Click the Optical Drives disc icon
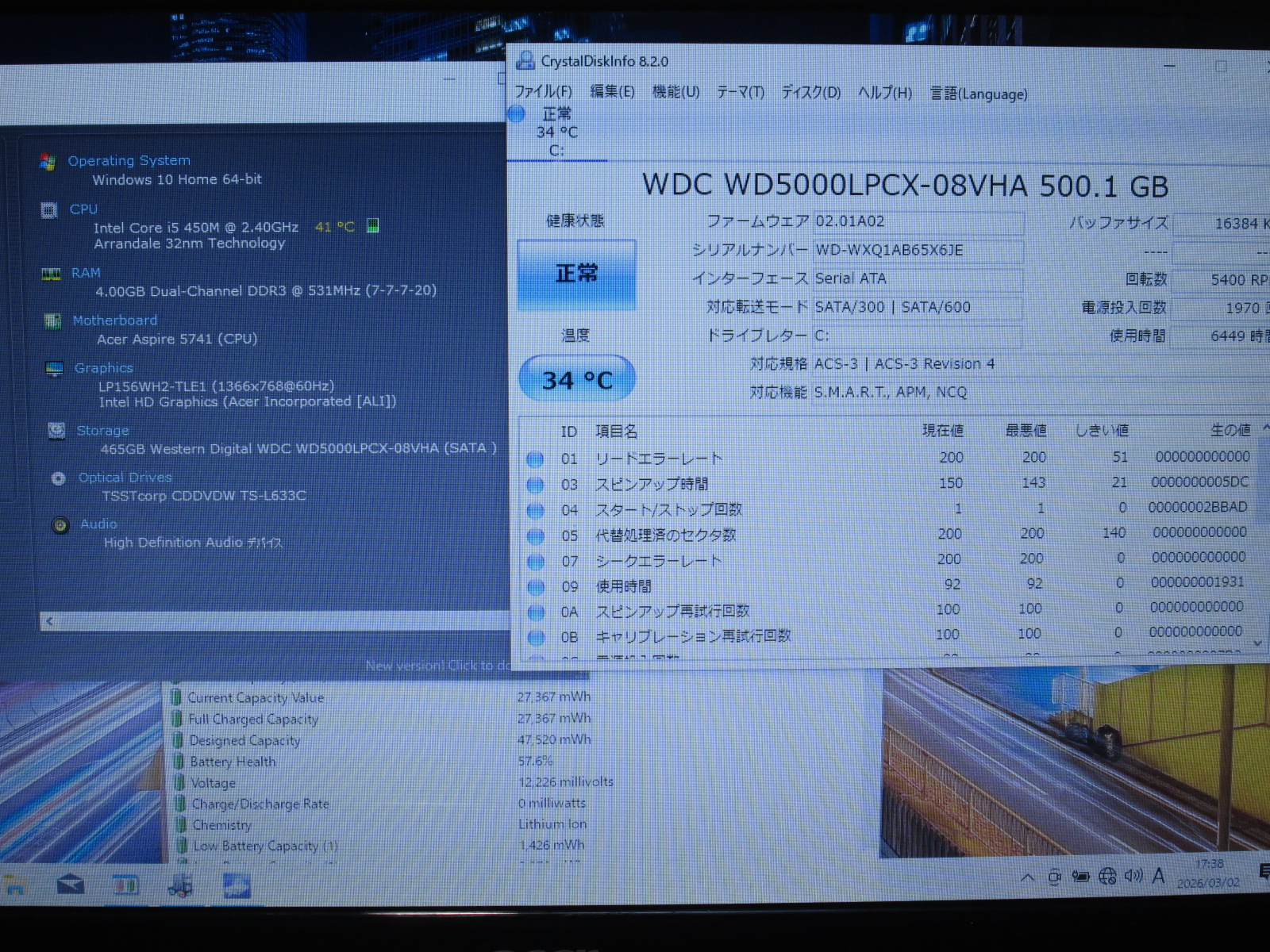 point(58,478)
